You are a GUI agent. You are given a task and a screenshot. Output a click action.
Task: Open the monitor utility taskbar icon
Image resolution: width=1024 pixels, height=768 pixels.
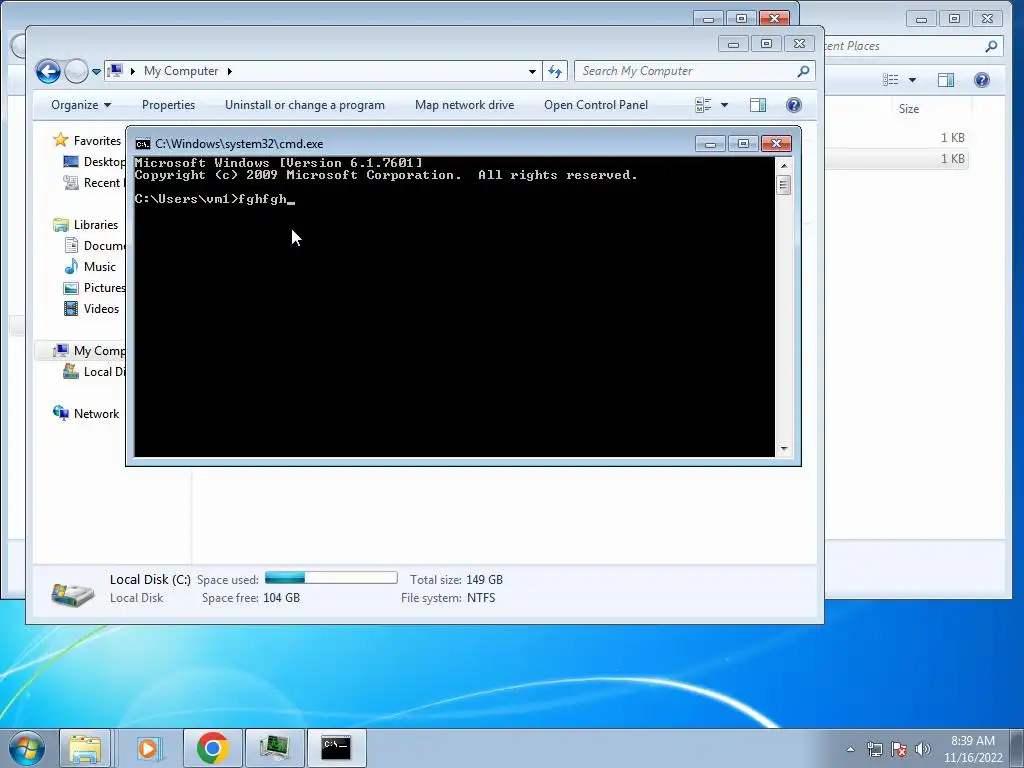[x=274, y=748]
